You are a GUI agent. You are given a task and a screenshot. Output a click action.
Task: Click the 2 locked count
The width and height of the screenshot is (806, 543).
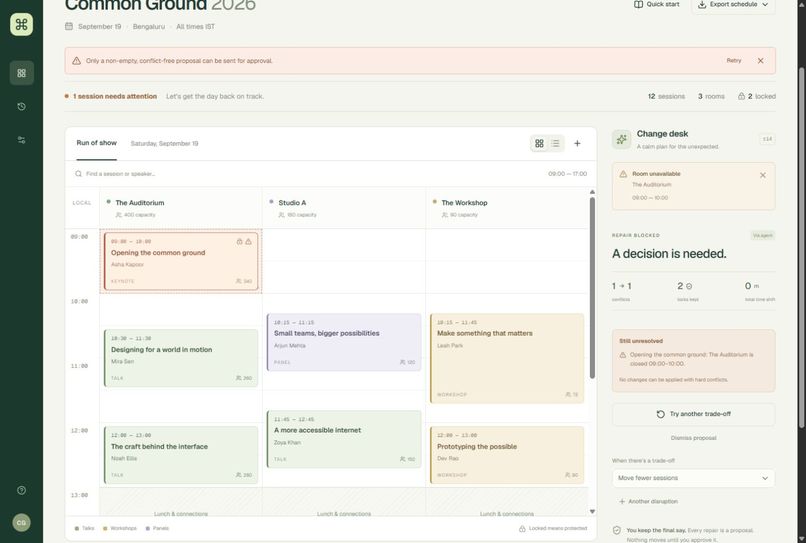click(757, 96)
